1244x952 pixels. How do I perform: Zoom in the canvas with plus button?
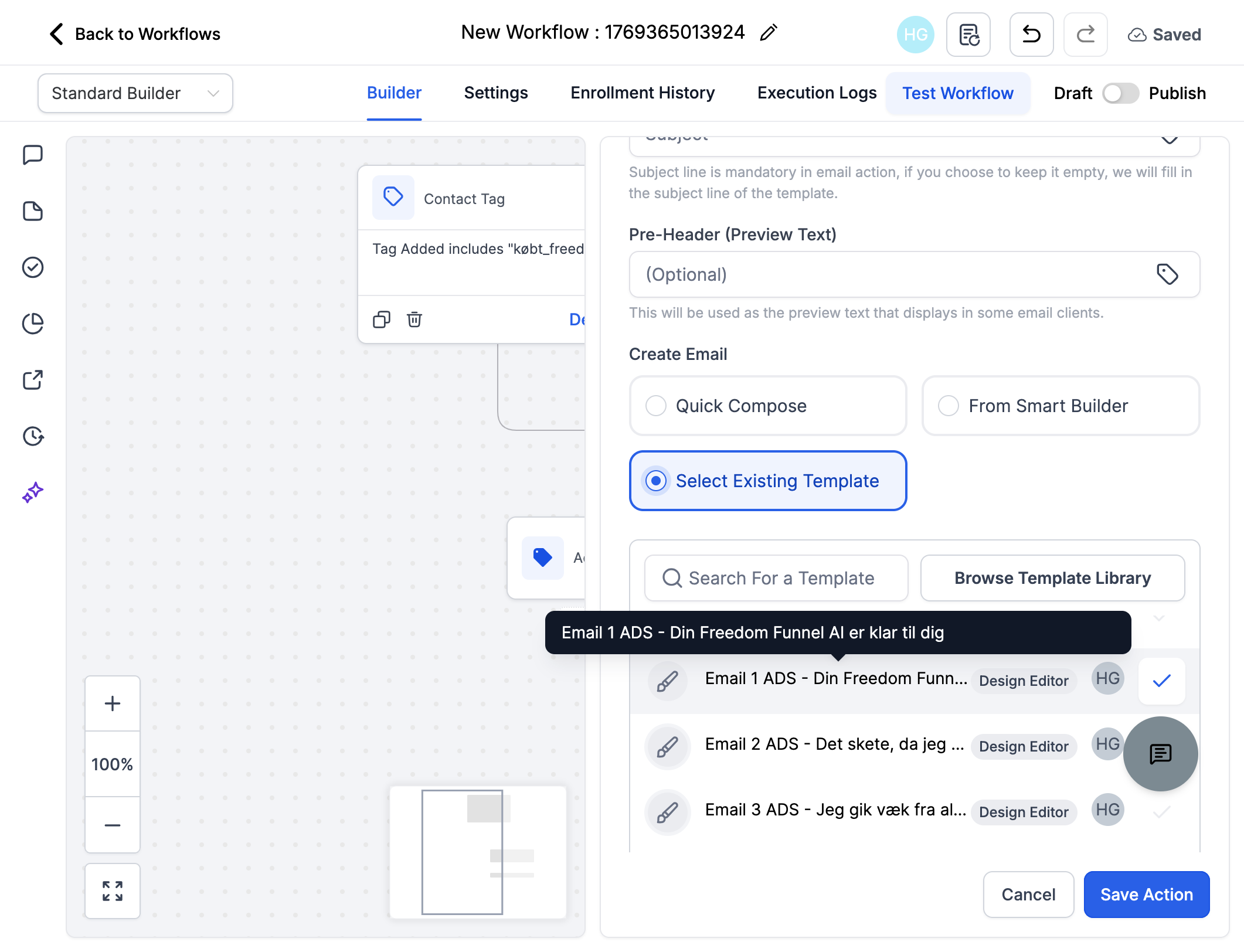pos(113,703)
